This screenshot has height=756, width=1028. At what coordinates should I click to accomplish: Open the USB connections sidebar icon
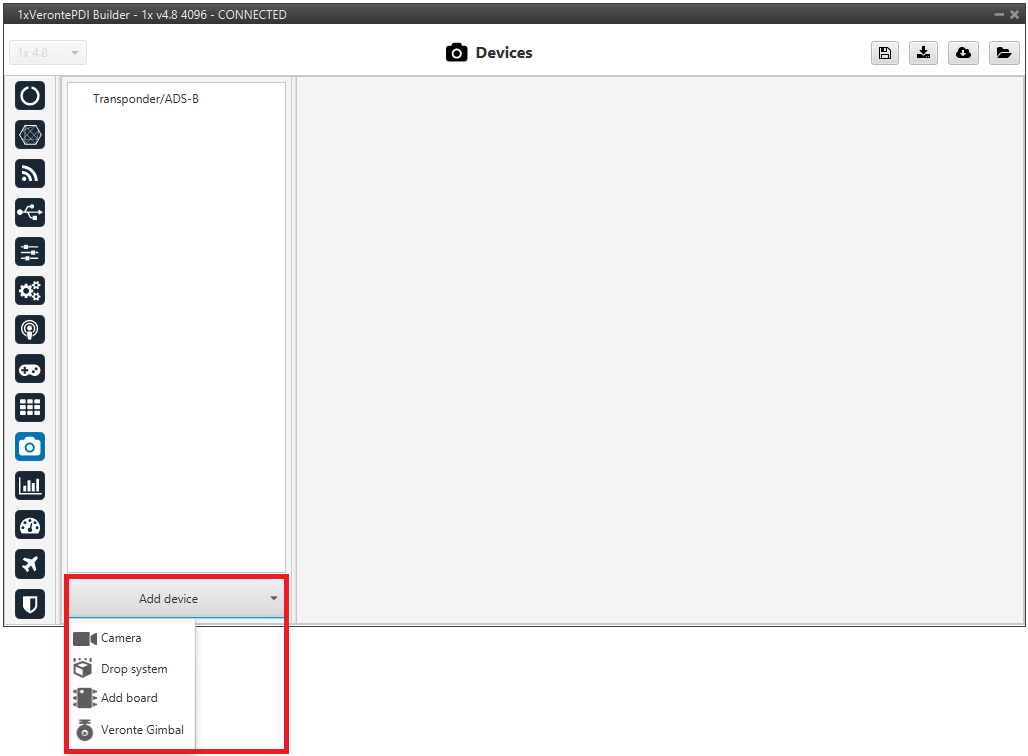30,212
